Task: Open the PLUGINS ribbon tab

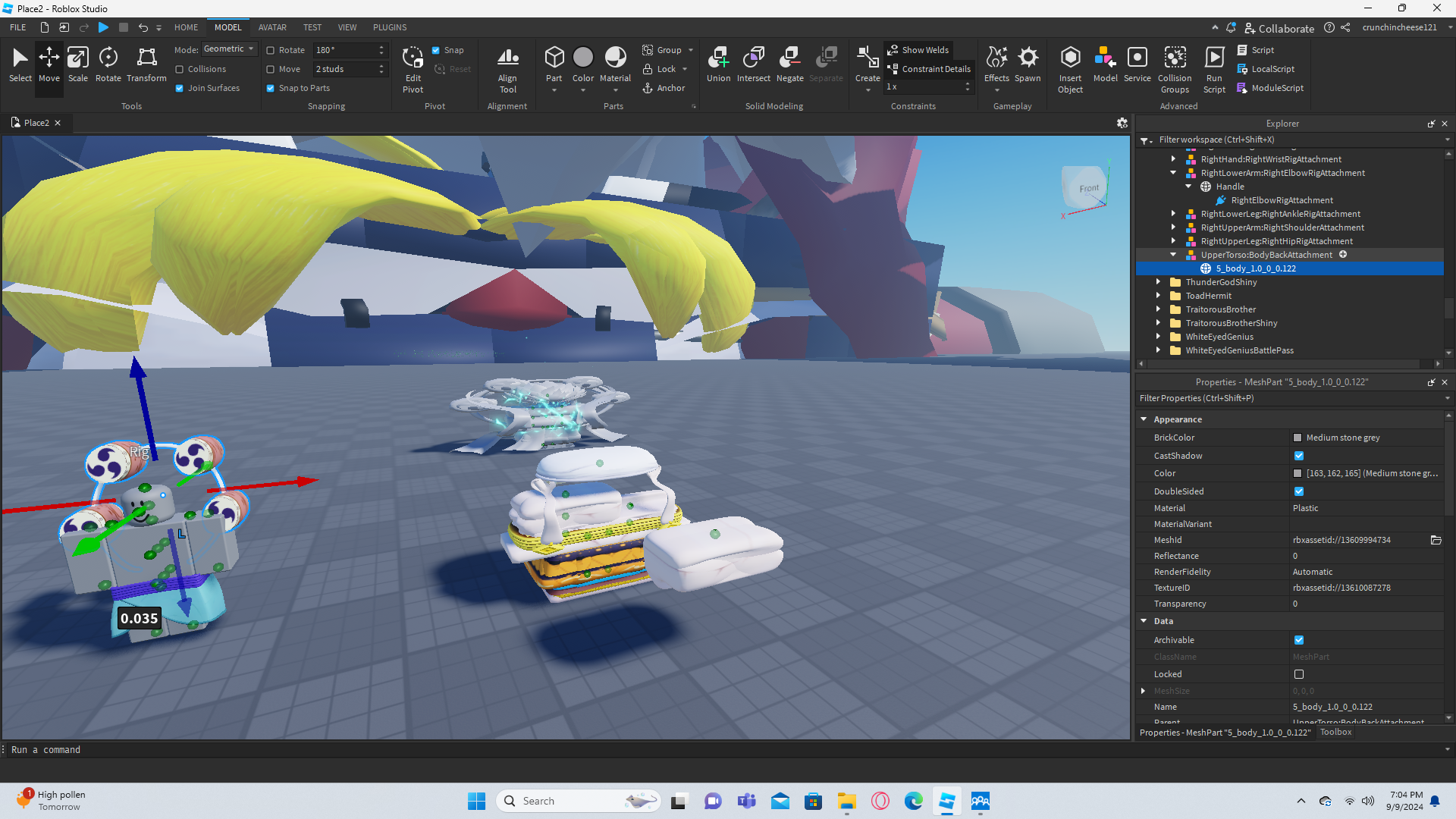Action: coord(390,27)
